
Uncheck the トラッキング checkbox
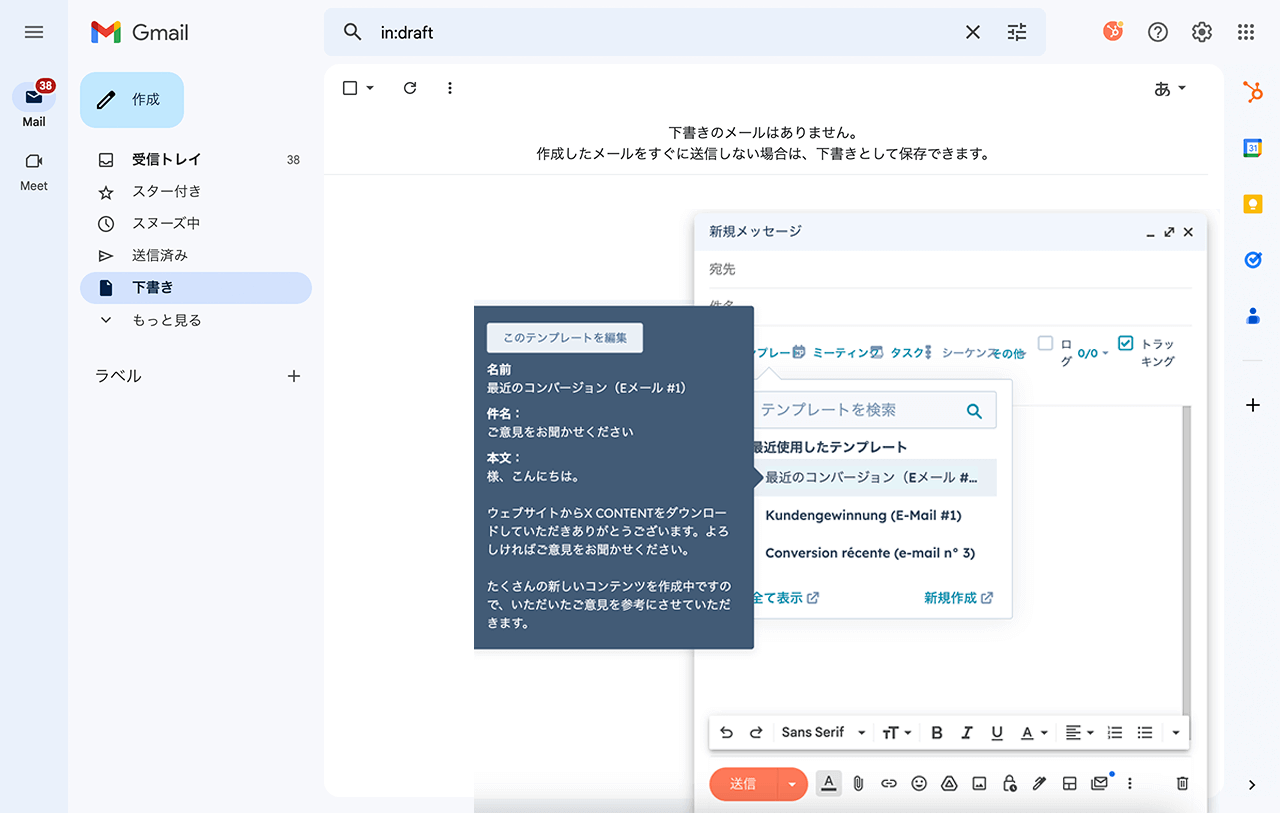point(1125,343)
